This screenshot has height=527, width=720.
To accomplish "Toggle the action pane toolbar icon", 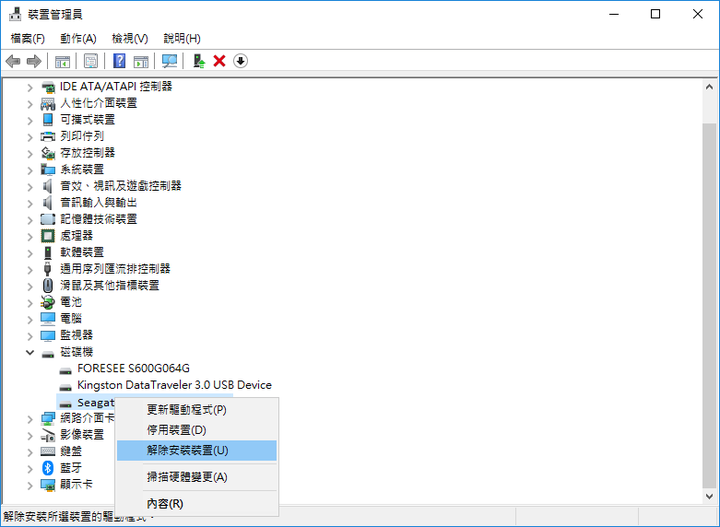I will click(x=141, y=61).
